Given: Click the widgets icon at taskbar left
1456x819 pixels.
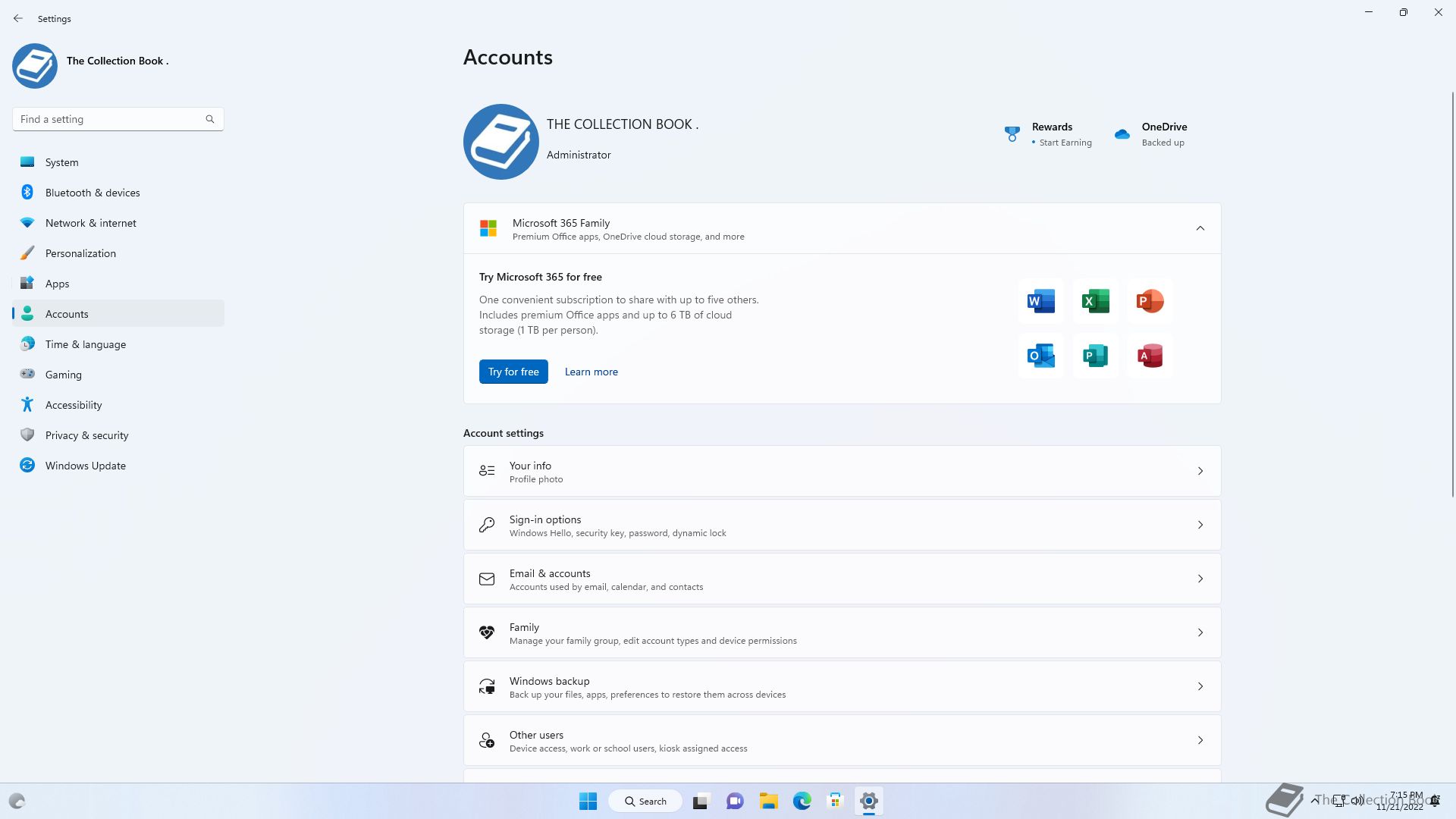Looking at the screenshot, I should click(17, 801).
